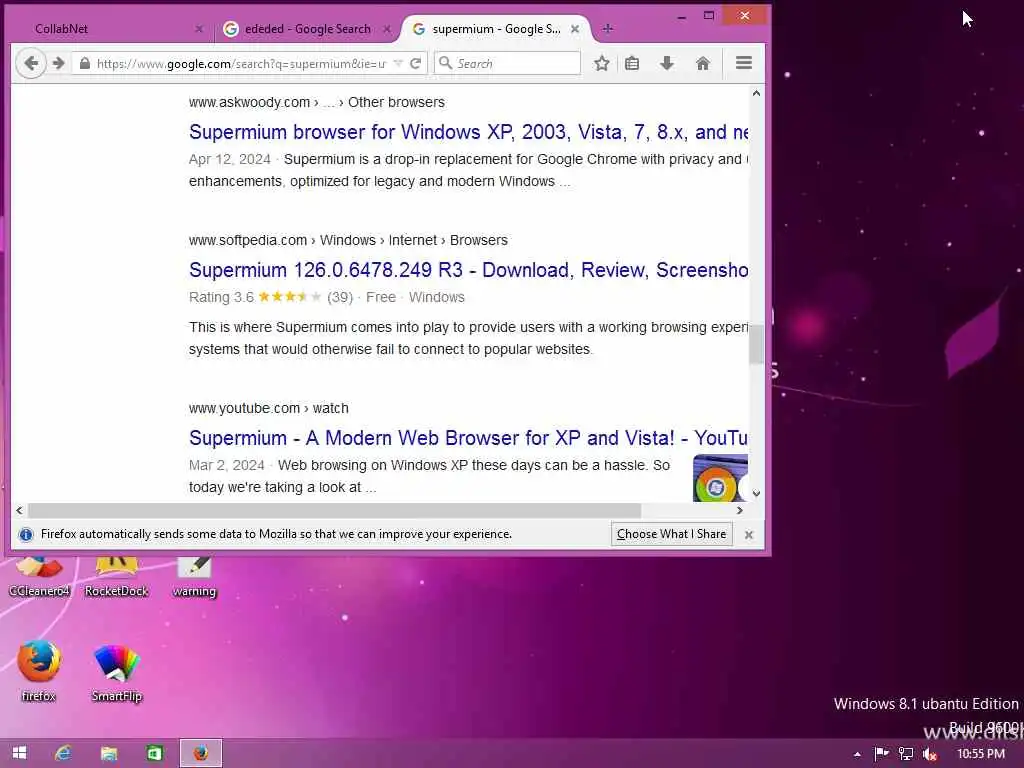Show bookmarks list icon

[x=632, y=63]
